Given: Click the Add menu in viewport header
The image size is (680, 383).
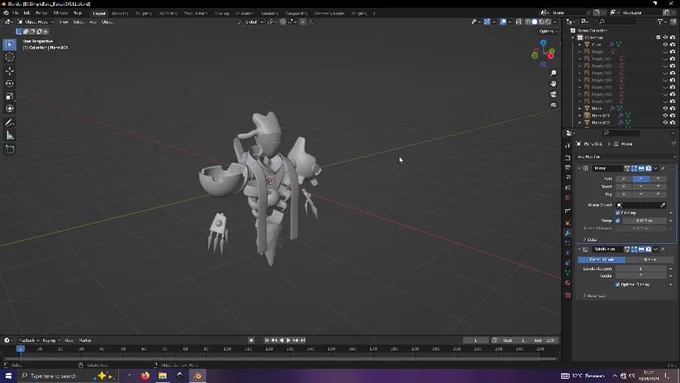Looking at the screenshot, I should click(x=93, y=22).
